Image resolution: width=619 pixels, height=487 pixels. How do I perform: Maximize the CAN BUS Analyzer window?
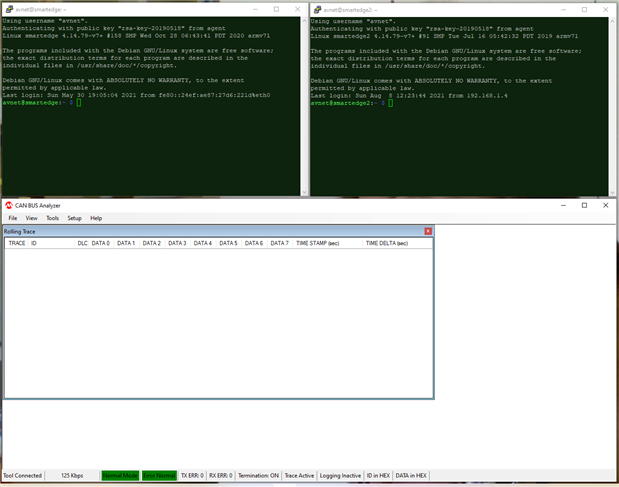584,205
